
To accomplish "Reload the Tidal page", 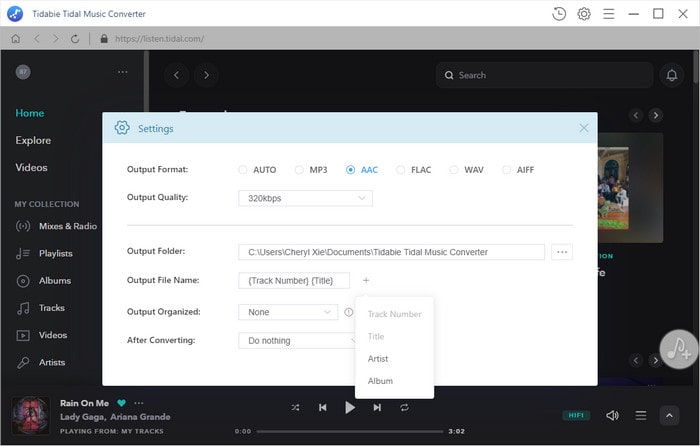I will (x=75, y=39).
